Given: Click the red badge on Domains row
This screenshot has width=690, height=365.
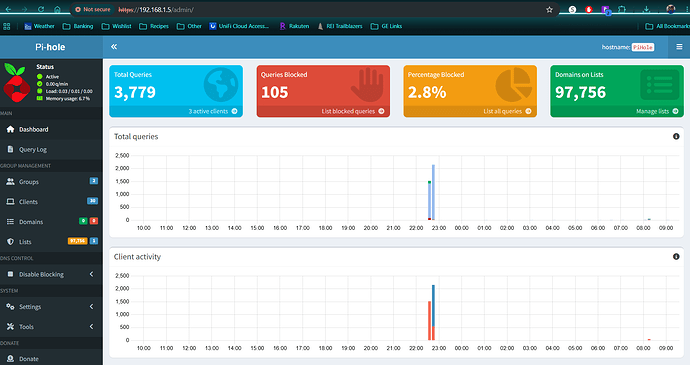Looking at the screenshot, I should coord(94,221).
